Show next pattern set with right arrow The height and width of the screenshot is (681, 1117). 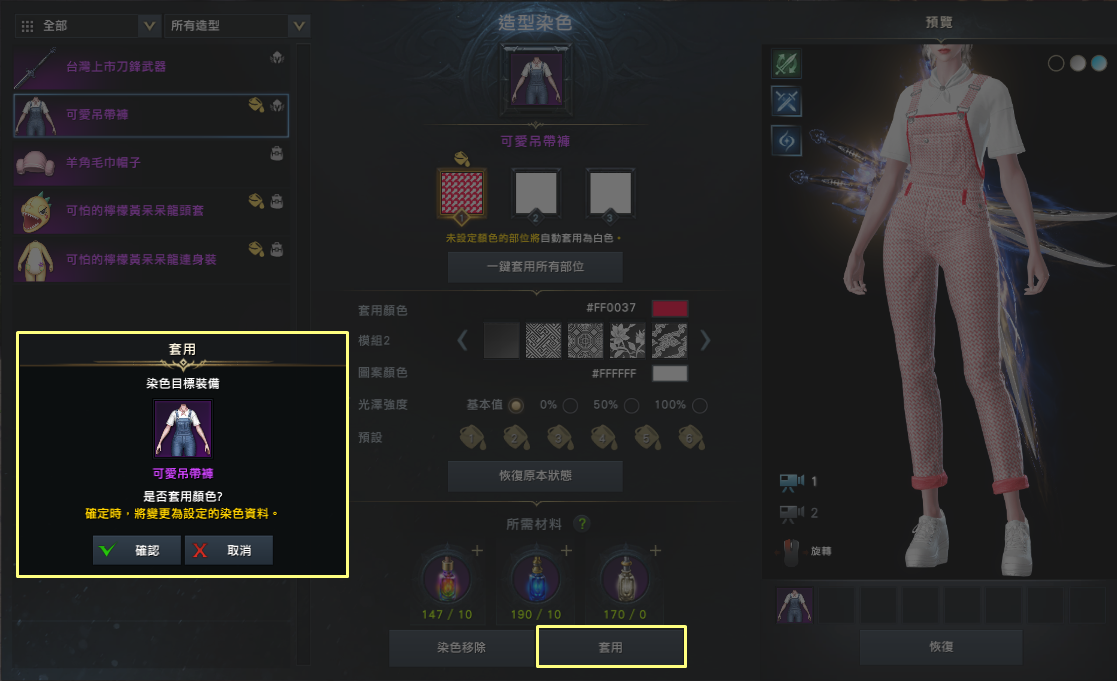tap(705, 340)
